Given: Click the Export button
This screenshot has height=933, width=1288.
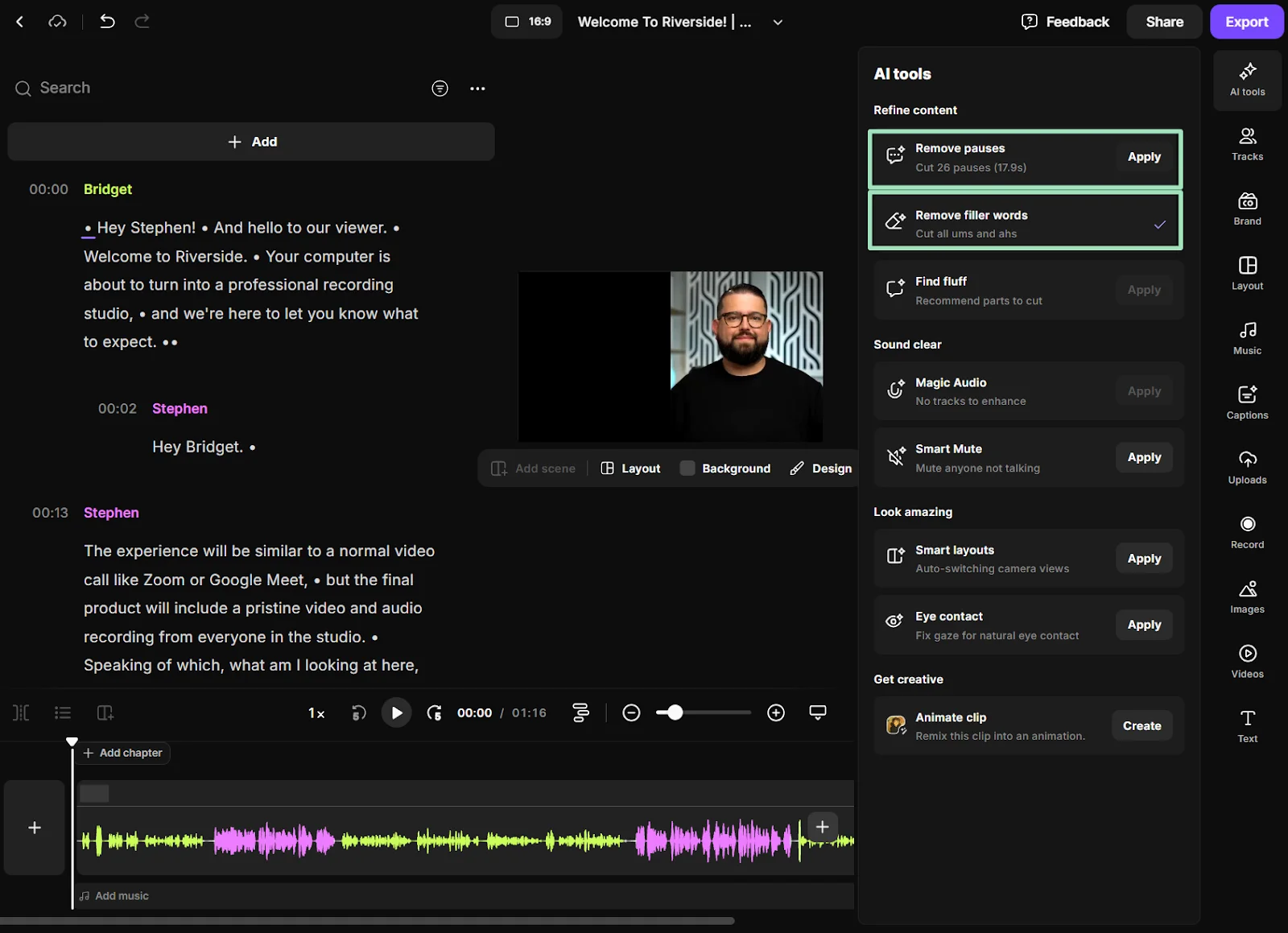Looking at the screenshot, I should pyautogui.click(x=1245, y=22).
